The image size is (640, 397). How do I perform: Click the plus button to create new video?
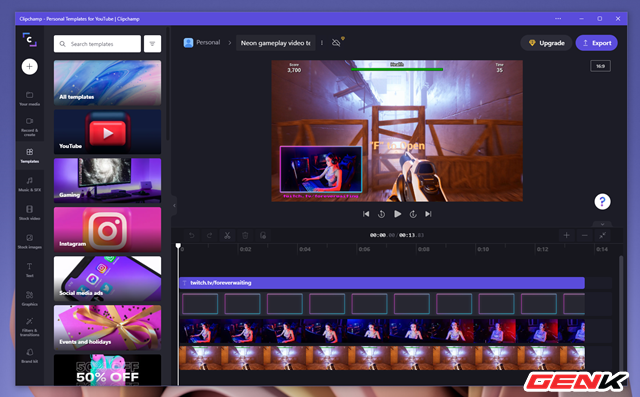[29, 67]
